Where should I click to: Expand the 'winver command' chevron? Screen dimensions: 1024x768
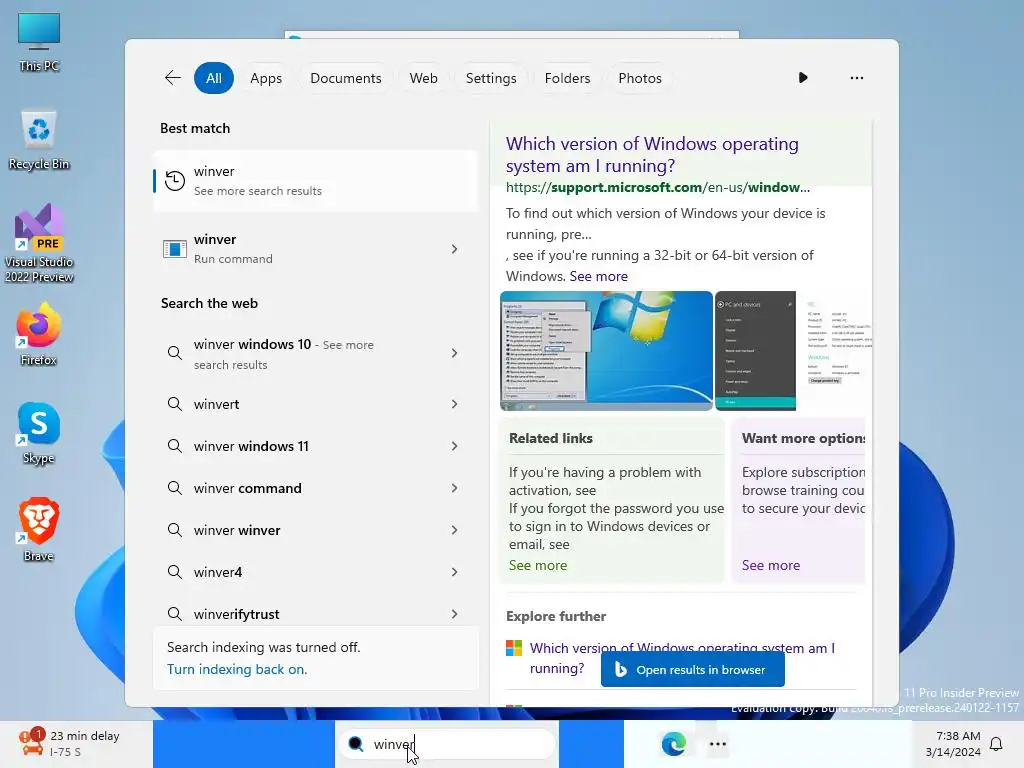point(455,488)
